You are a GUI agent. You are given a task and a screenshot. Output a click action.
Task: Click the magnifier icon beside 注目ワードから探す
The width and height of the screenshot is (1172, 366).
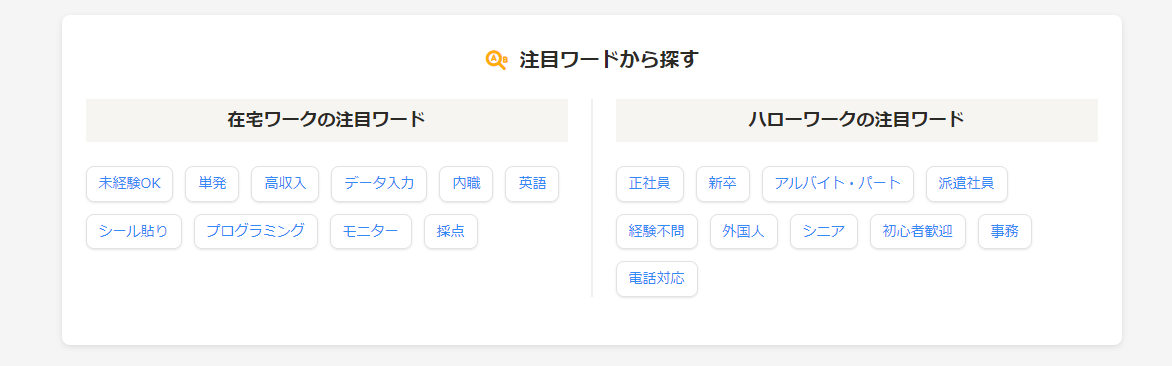point(496,60)
